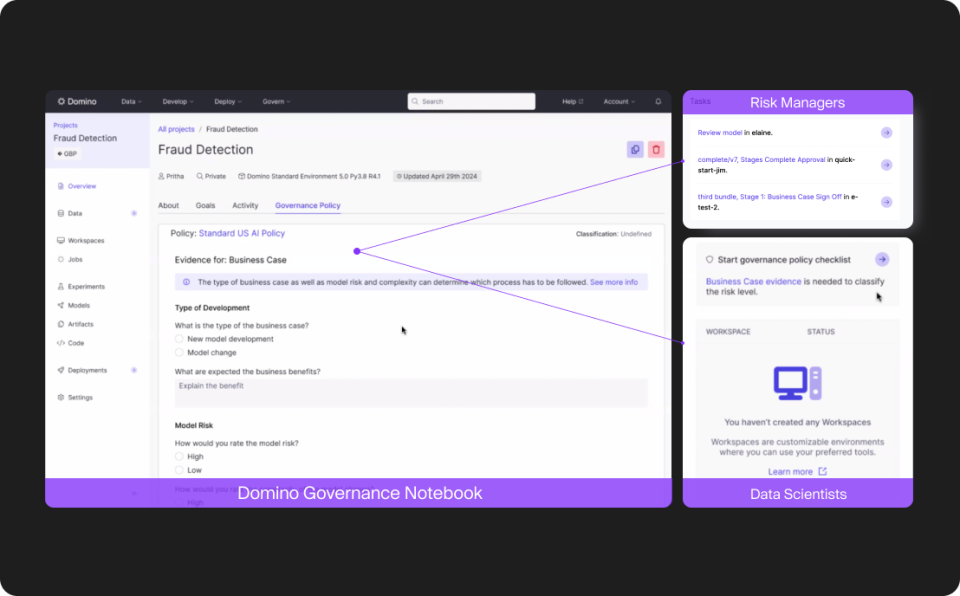Open Experiments in the sidebar
Viewport: 960px width, 596px height.
[81, 287]
